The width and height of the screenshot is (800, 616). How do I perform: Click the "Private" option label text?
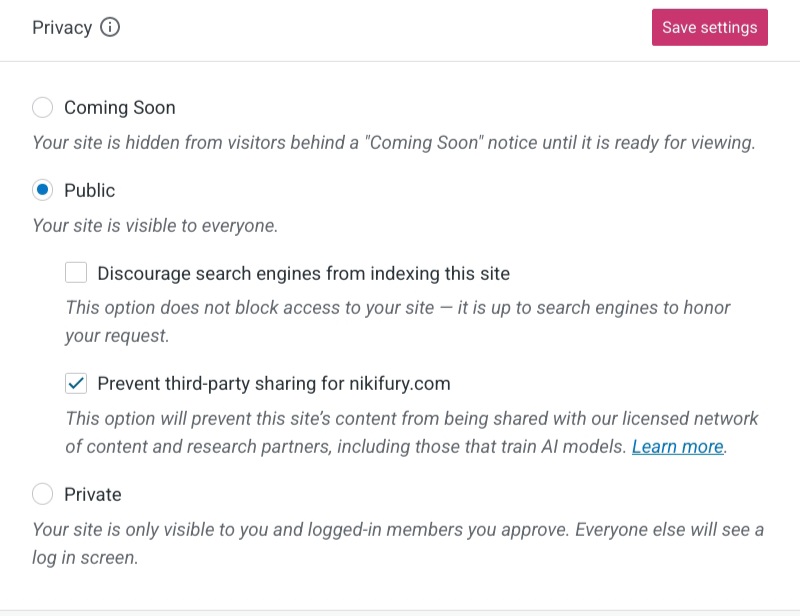tap(92, 494)
